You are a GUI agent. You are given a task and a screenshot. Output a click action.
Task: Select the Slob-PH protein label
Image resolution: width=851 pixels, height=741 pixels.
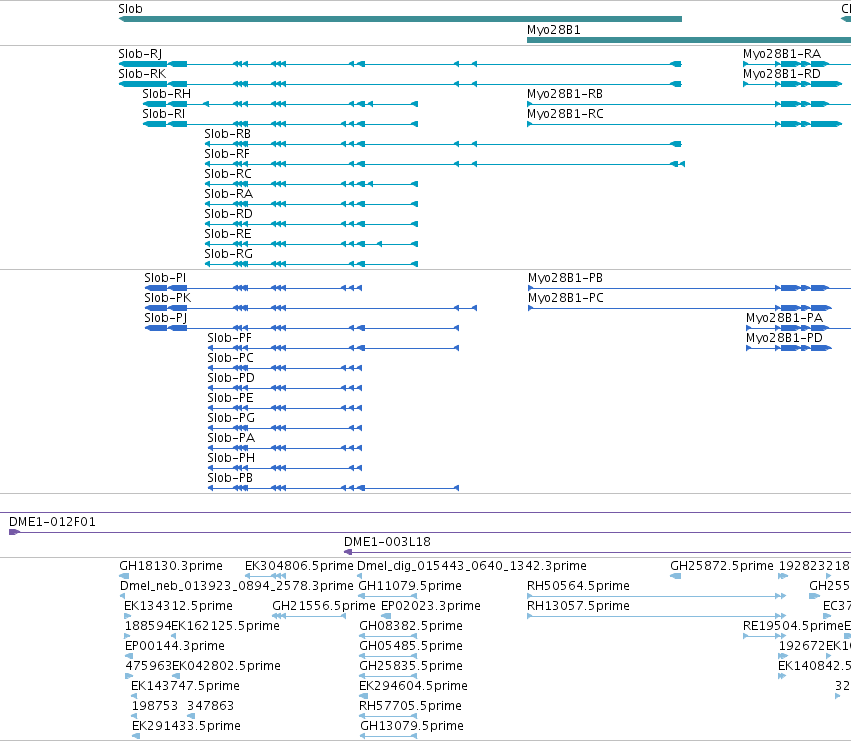[x=231, y=458]
